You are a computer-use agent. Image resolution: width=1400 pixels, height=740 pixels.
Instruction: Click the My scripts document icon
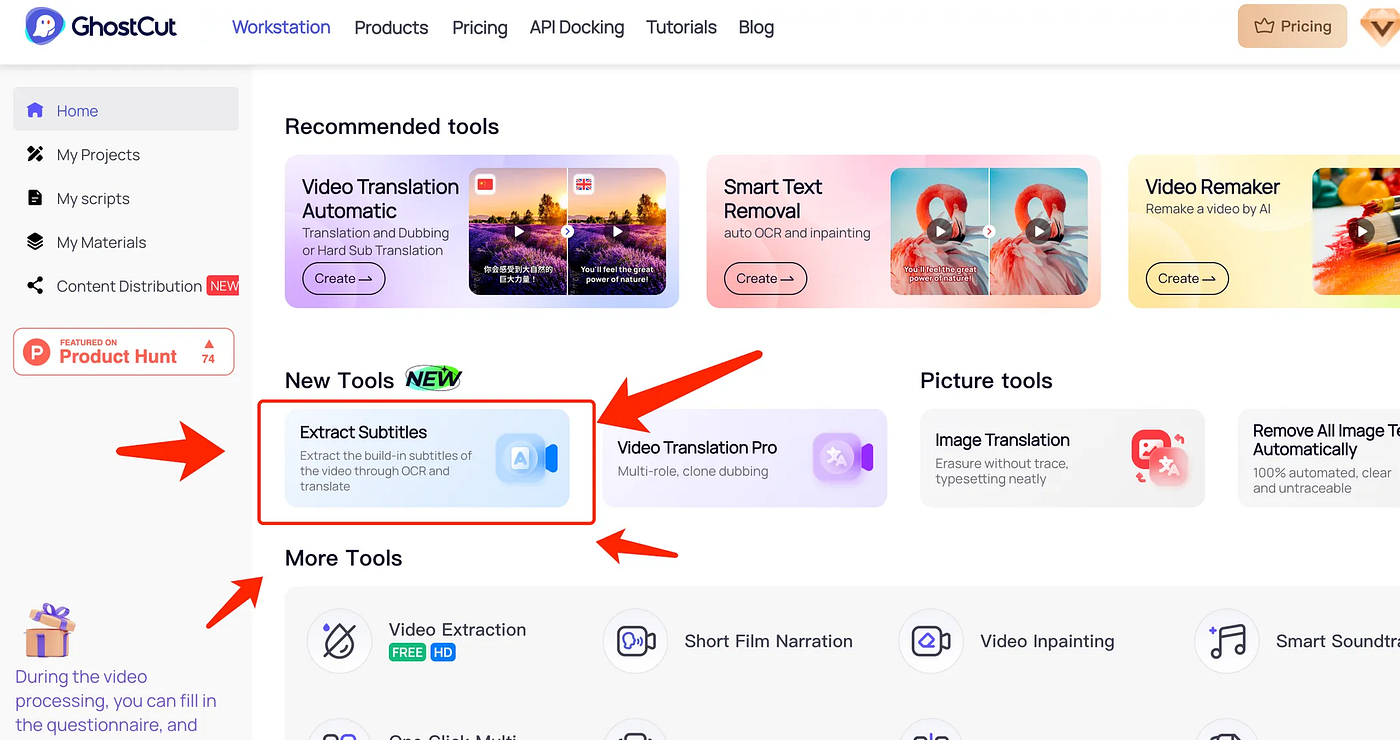pos(35,198)
